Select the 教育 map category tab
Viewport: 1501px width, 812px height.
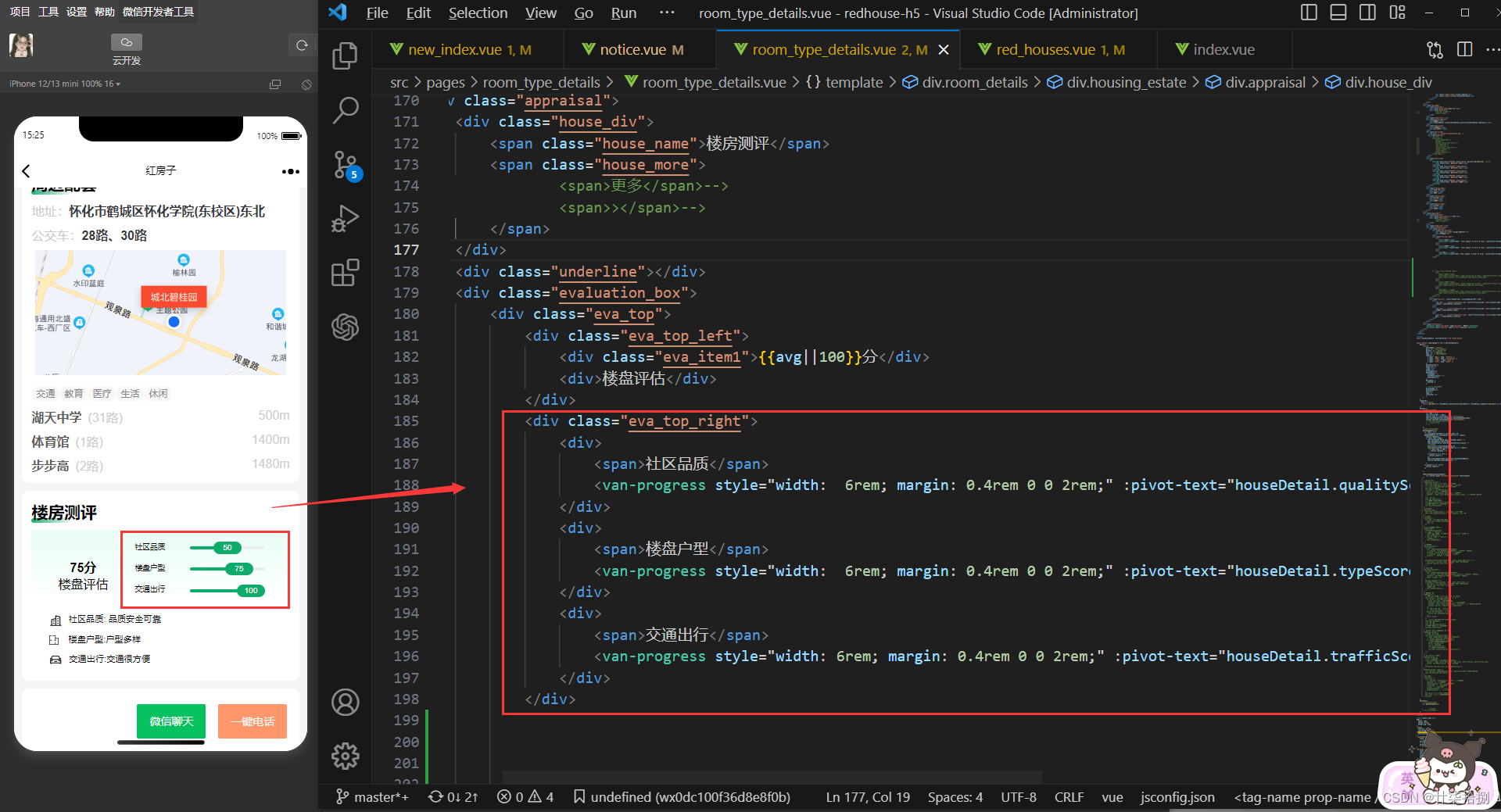[74, 393]
